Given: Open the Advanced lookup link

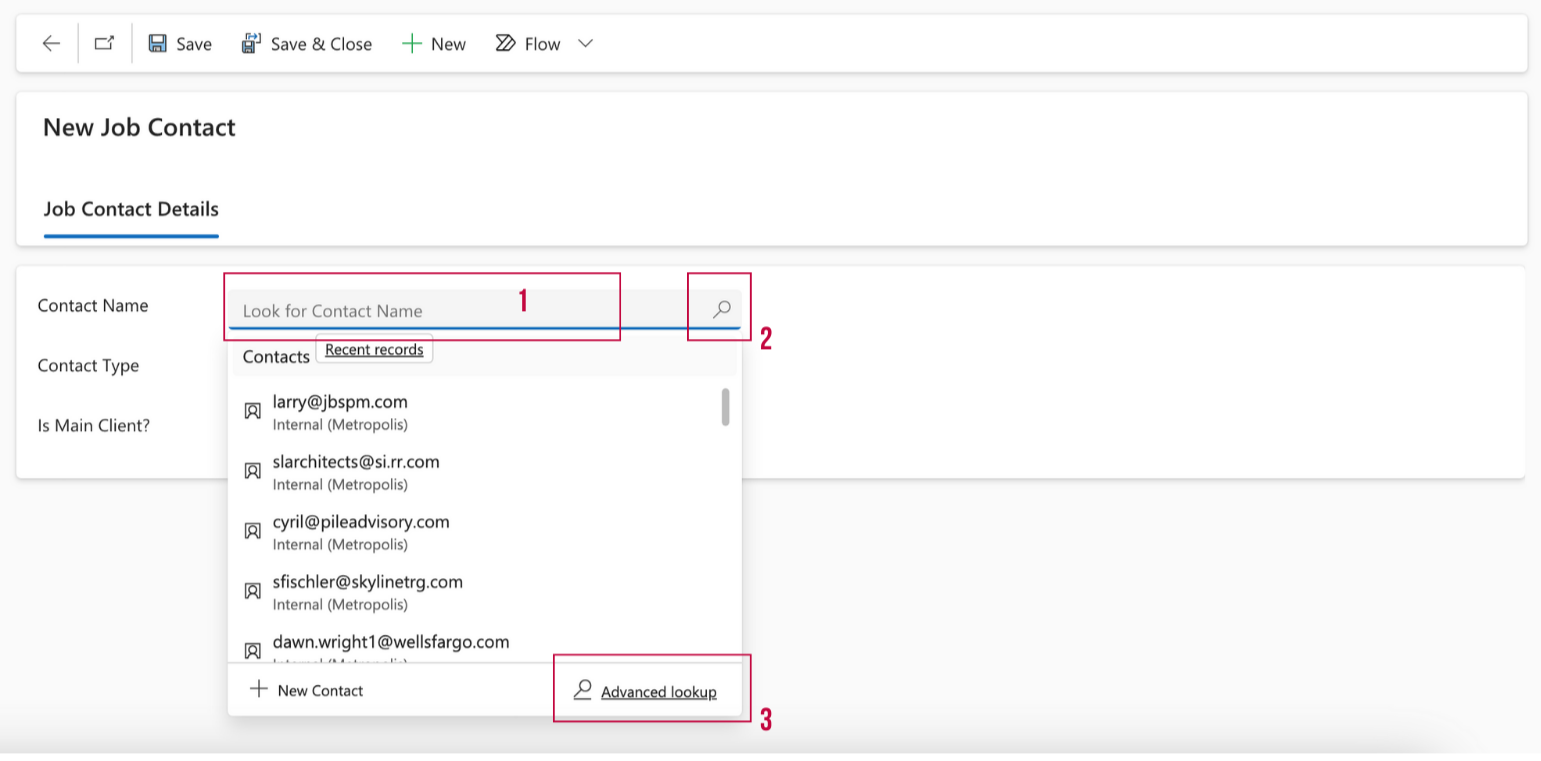Looking at the screenshot, I should 658,692.
